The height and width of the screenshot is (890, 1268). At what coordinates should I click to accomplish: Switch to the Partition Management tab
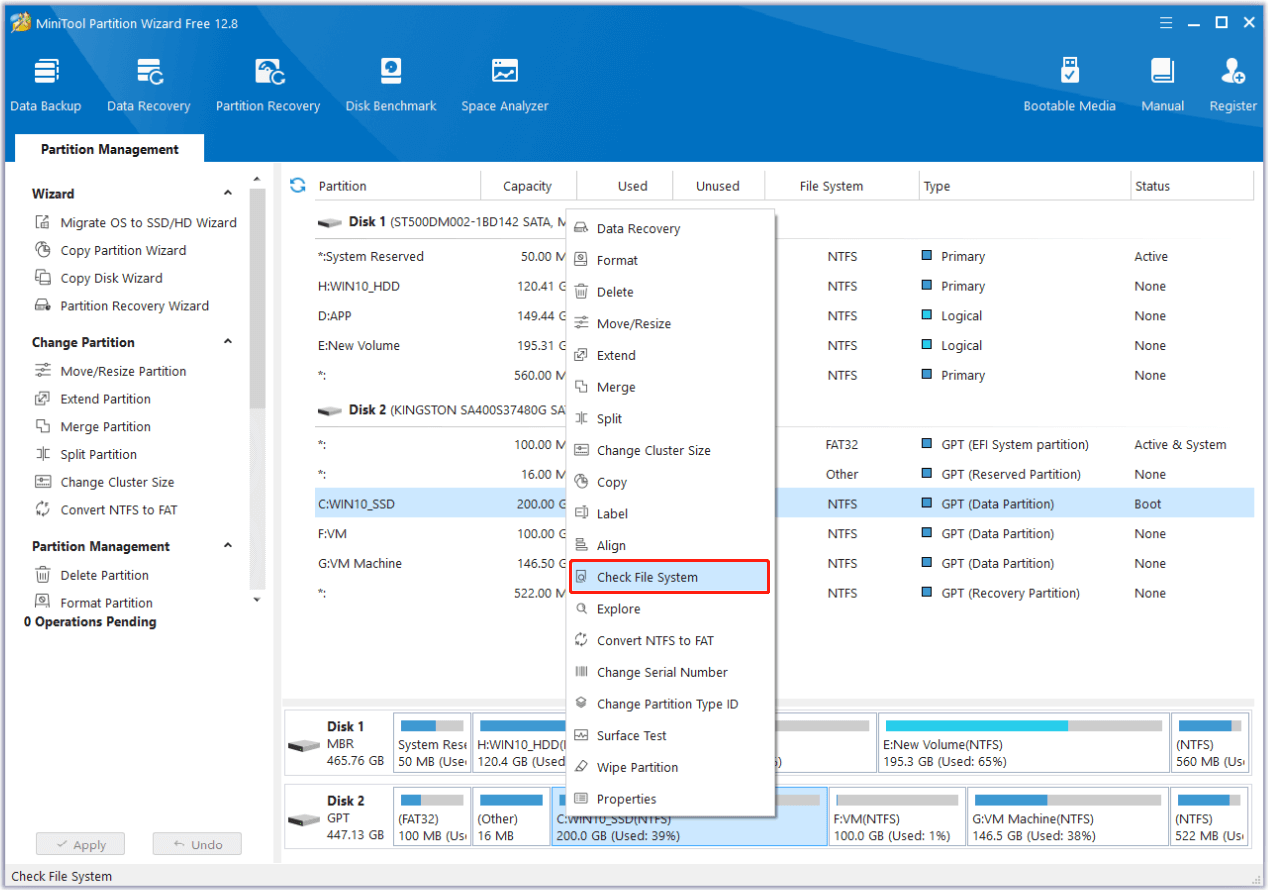pyautogui.click(x=110, y=149)
